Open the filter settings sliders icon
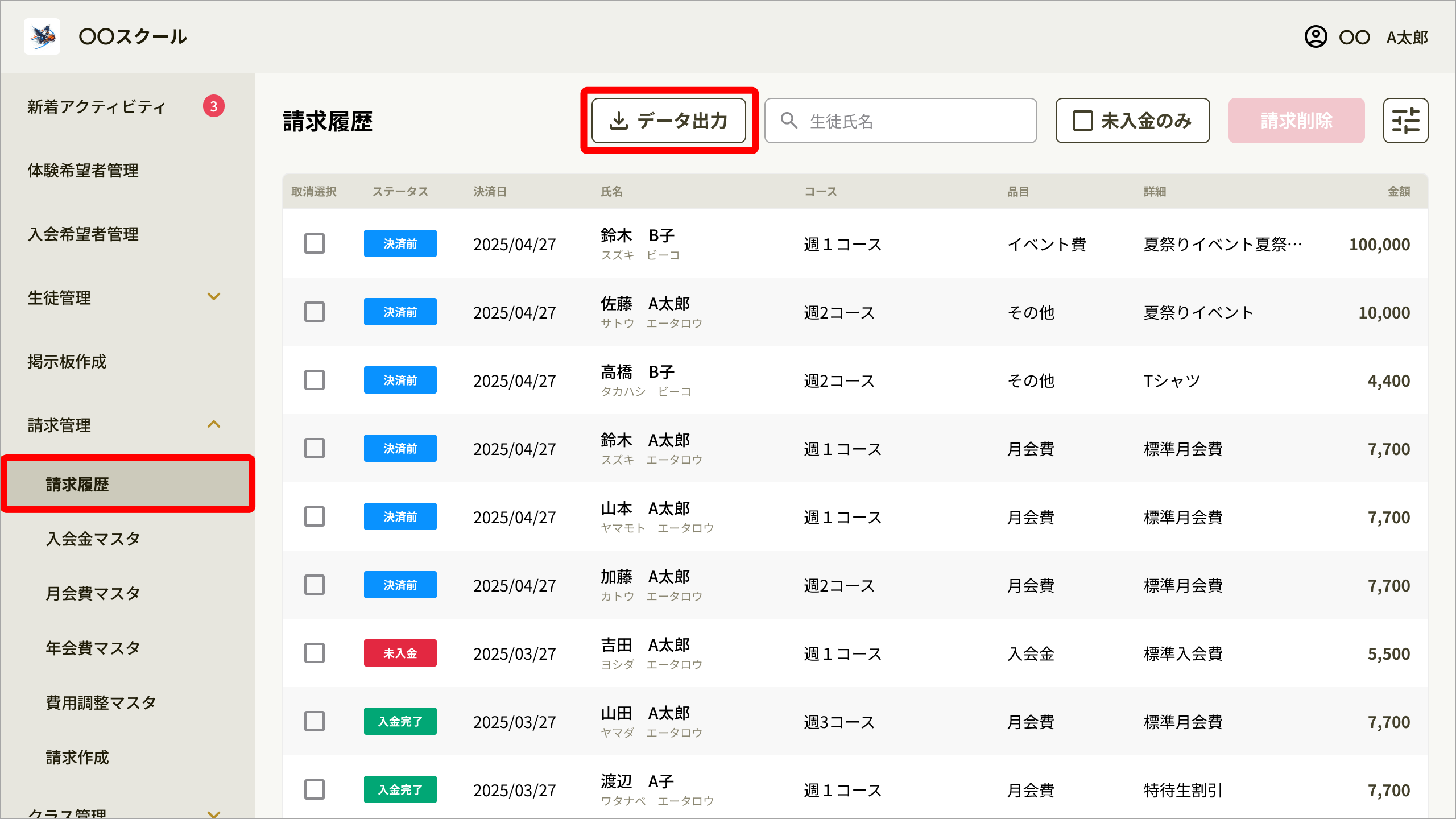Viewport: 1456px width, 819px height. [x=1405, y=121]
